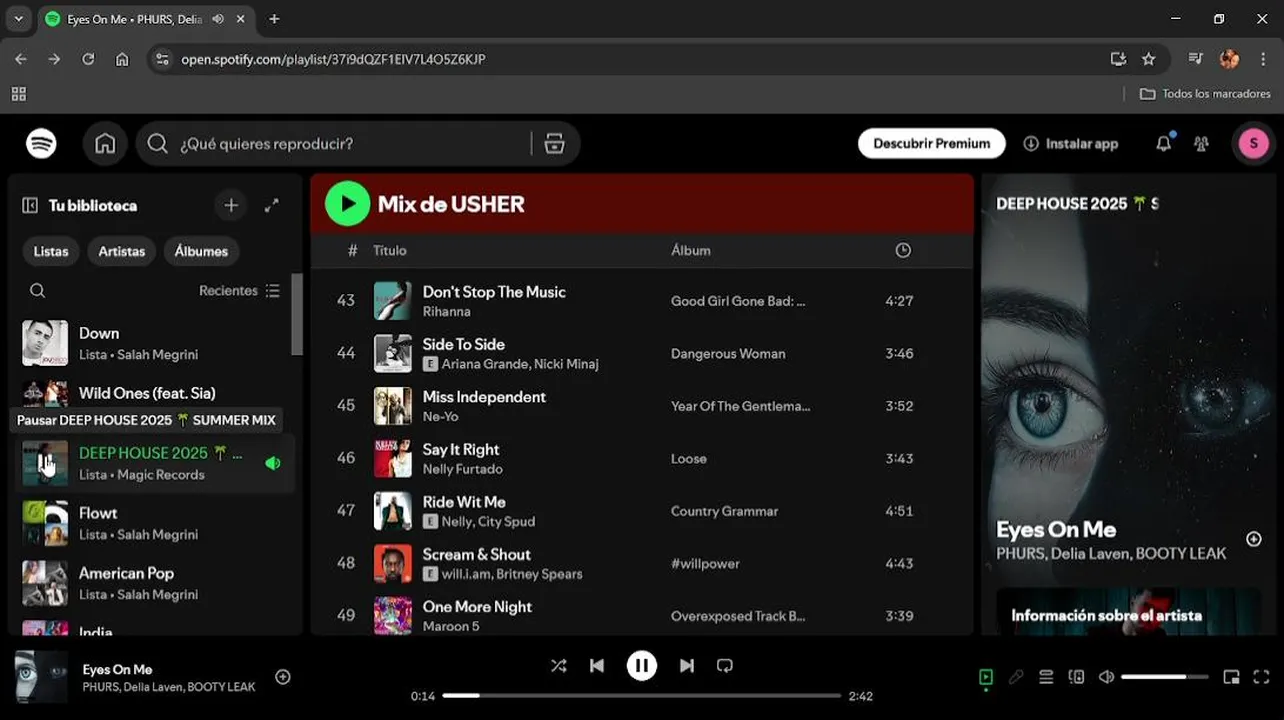Image resolution: width=1284 pixels, height=720 pixels.
Task: Skip to next track
Action: click(687, 666)
